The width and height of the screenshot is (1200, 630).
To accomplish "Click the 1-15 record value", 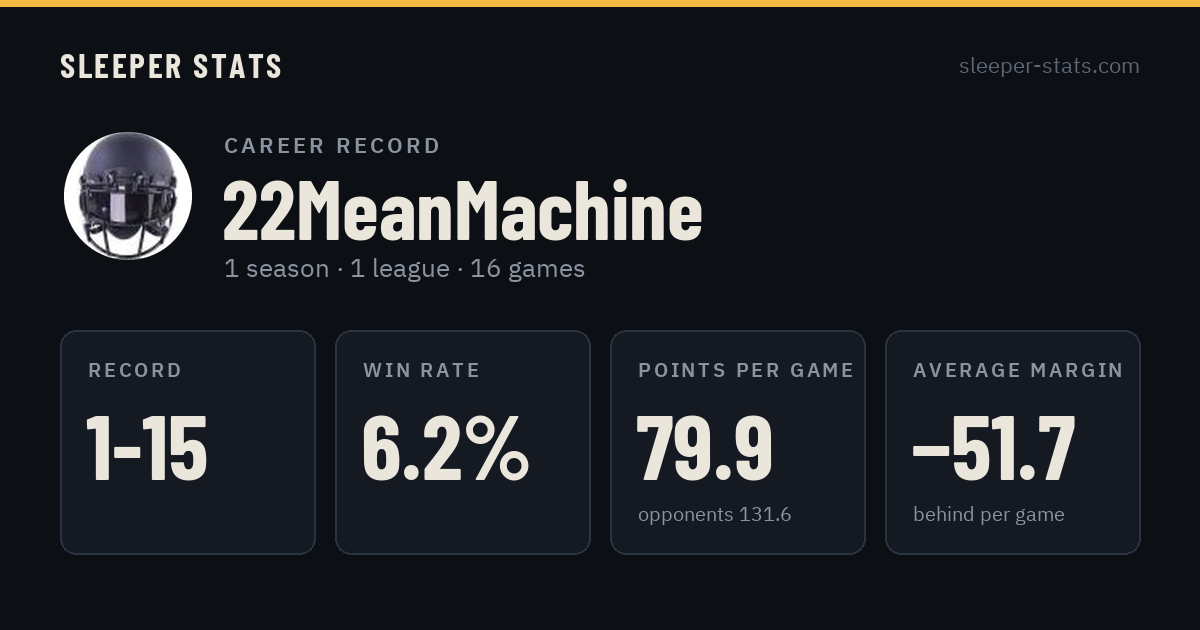I will (147, 449).
